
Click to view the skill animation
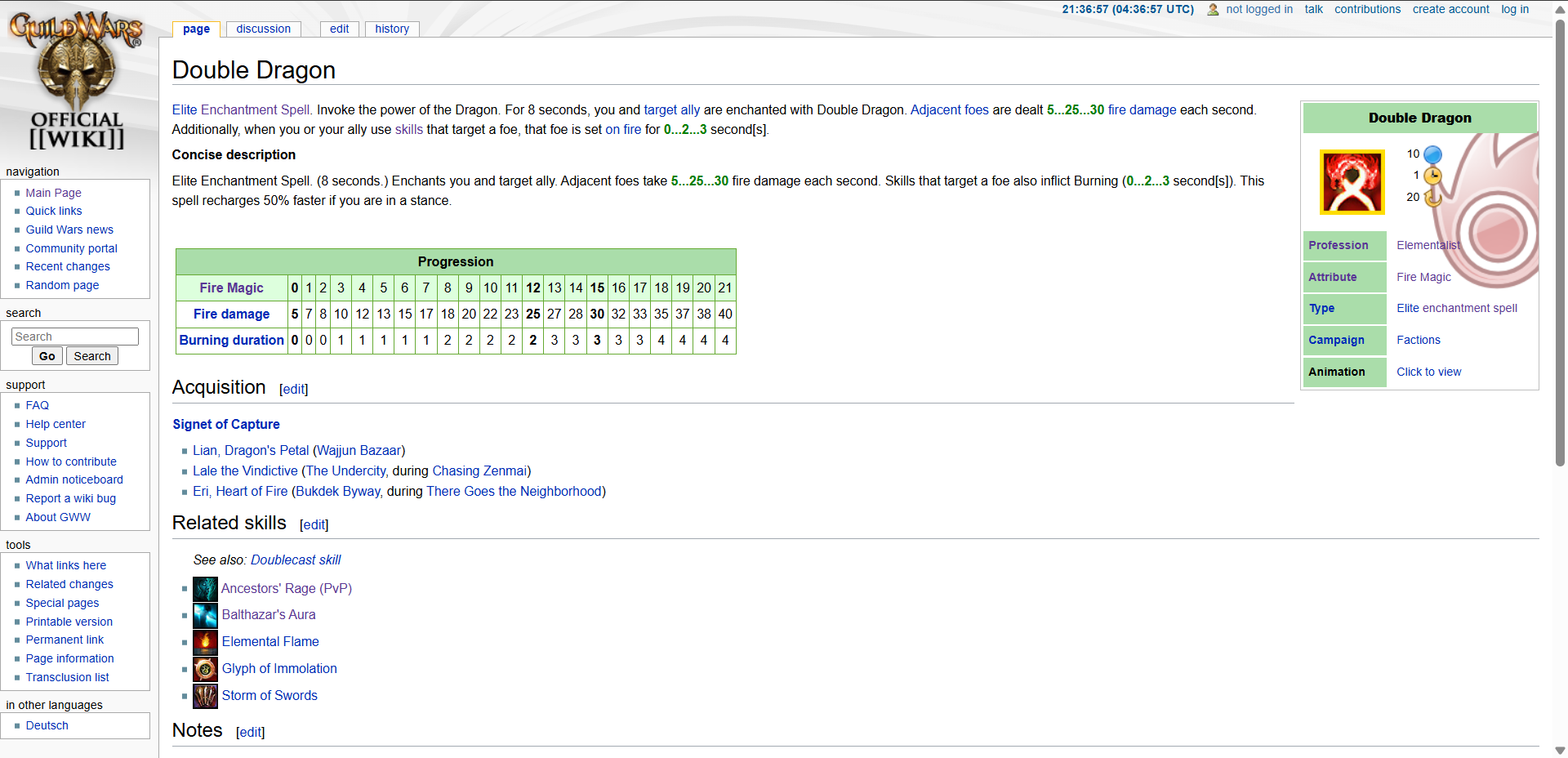pyautogui.click(x=1428, y=372)
